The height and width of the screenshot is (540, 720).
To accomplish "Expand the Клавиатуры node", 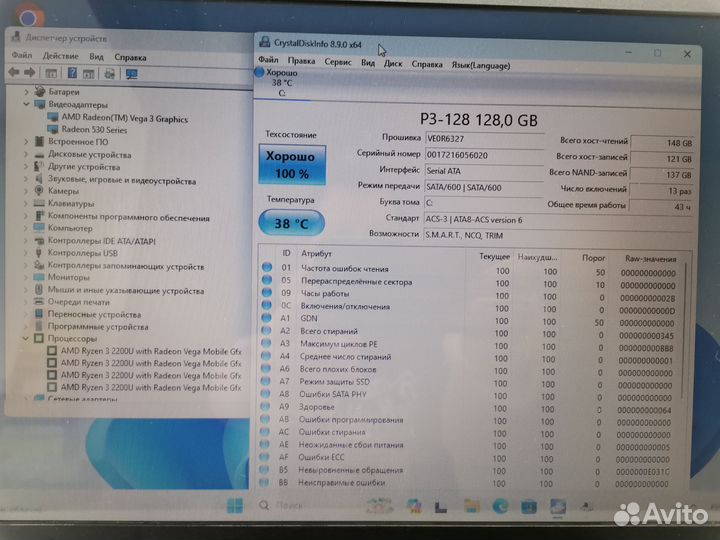I will click(x=26, y=203).
